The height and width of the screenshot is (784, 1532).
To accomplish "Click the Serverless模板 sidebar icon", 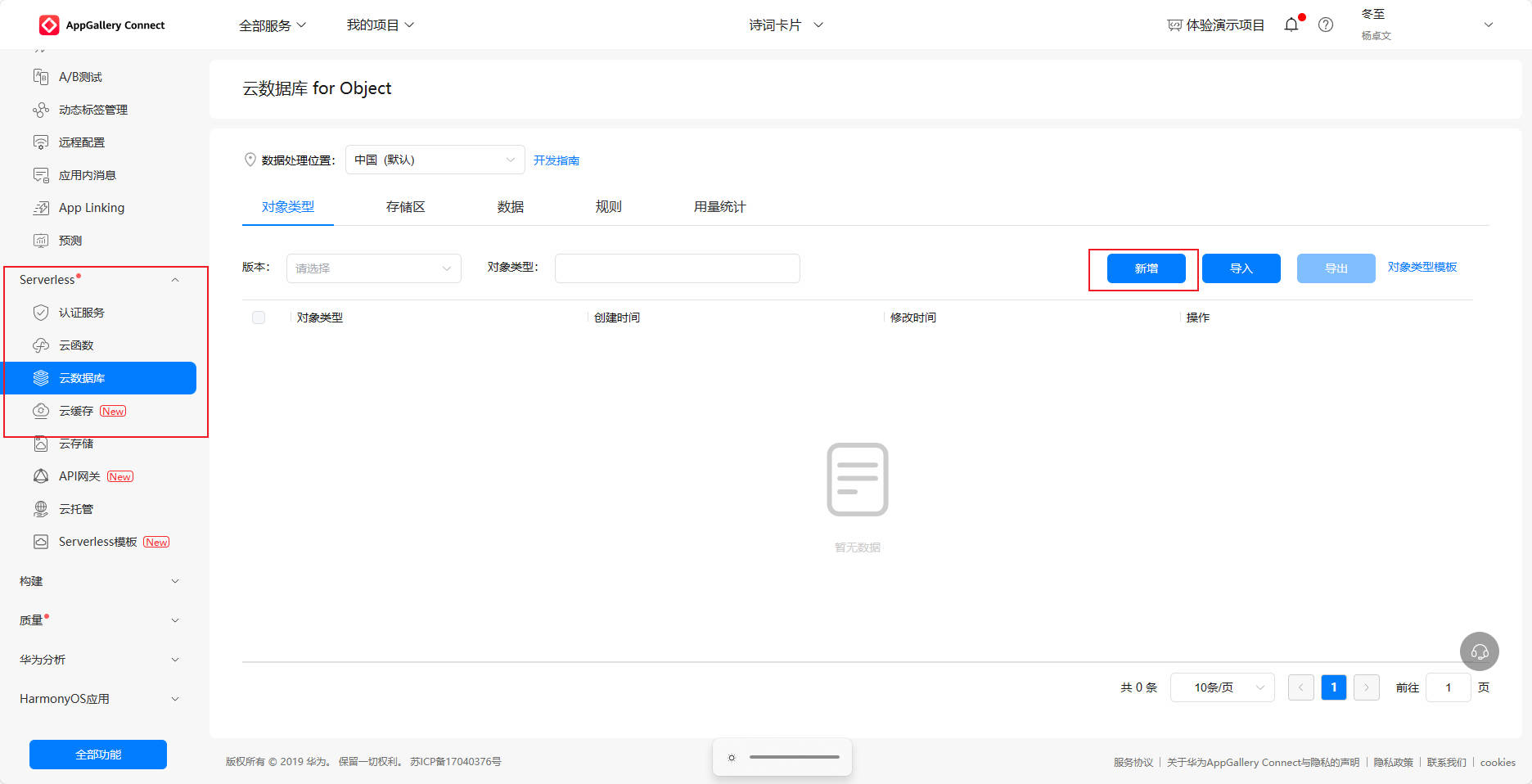I will 41,542.
